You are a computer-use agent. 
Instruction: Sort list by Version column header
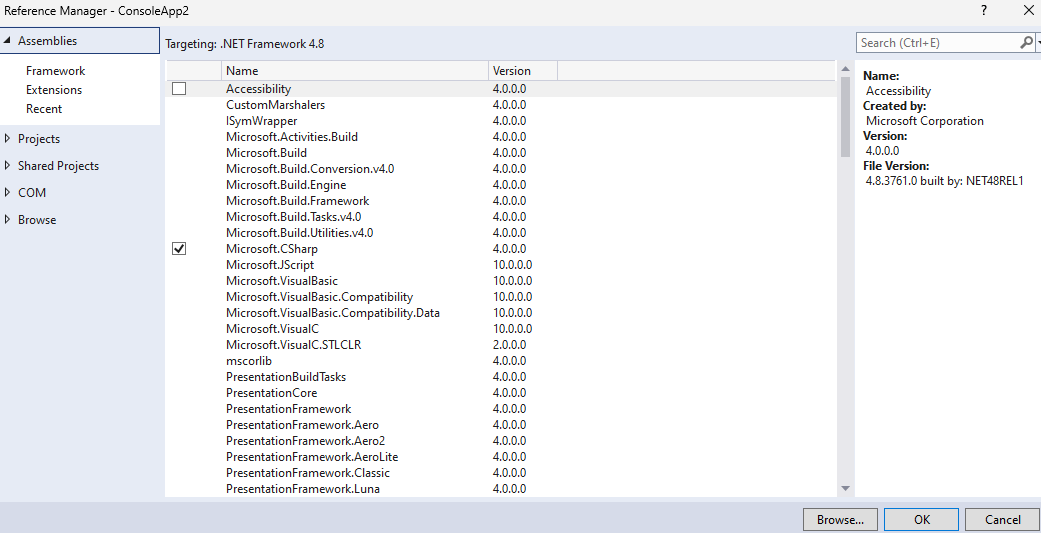click(x=523, y=70)
